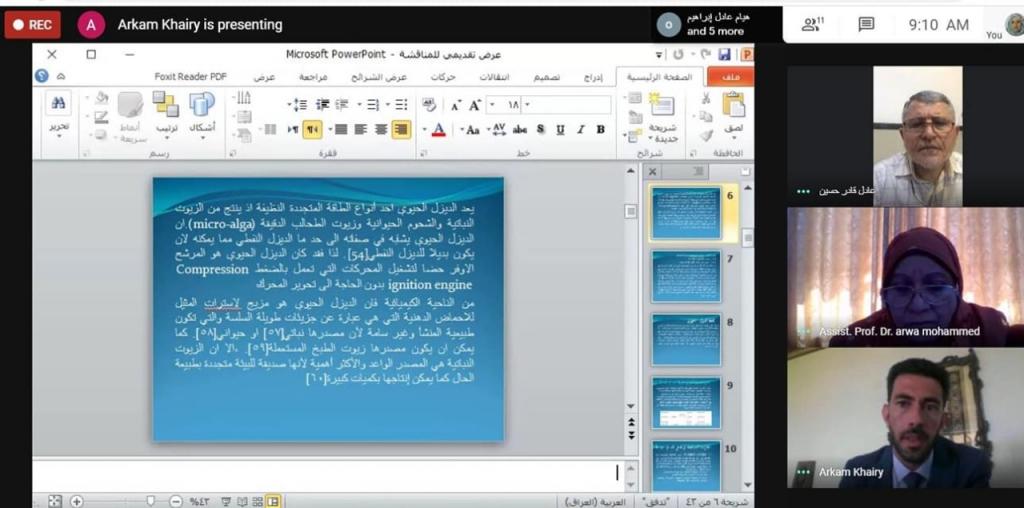Adjust the status bar zoom slider
The height and width of the screenshot is (508, 1024).
[x=151, y=501]
